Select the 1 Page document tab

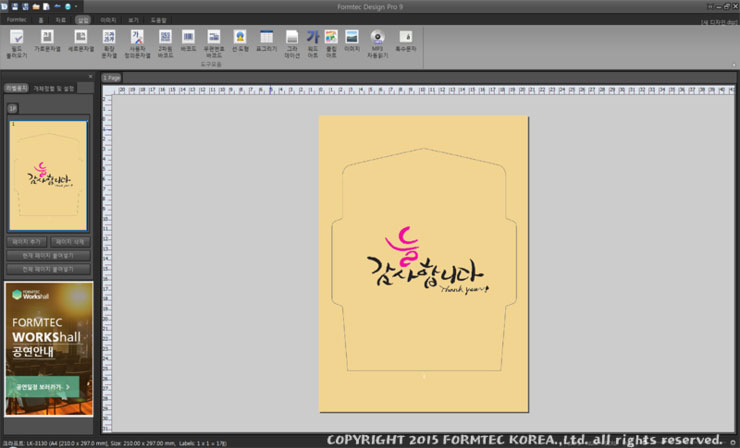[112, 78]
